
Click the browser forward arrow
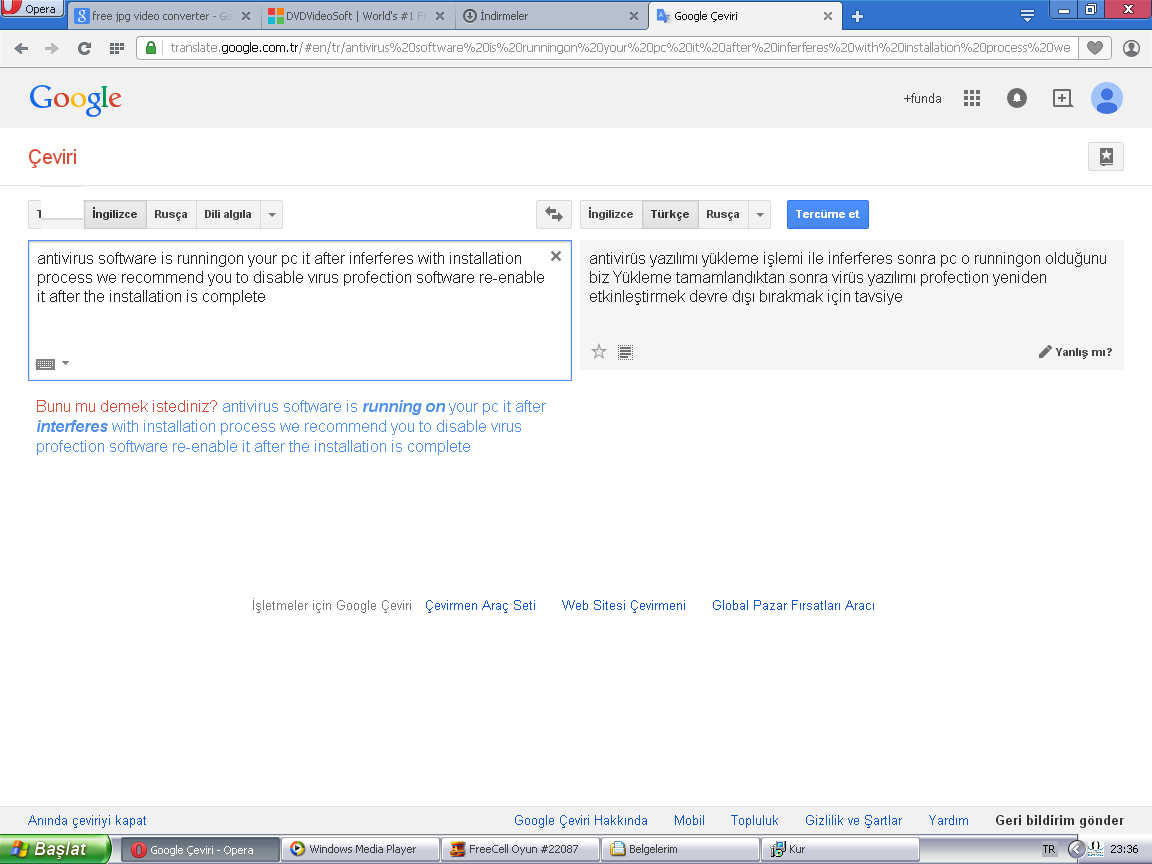(x=51, y=48)
